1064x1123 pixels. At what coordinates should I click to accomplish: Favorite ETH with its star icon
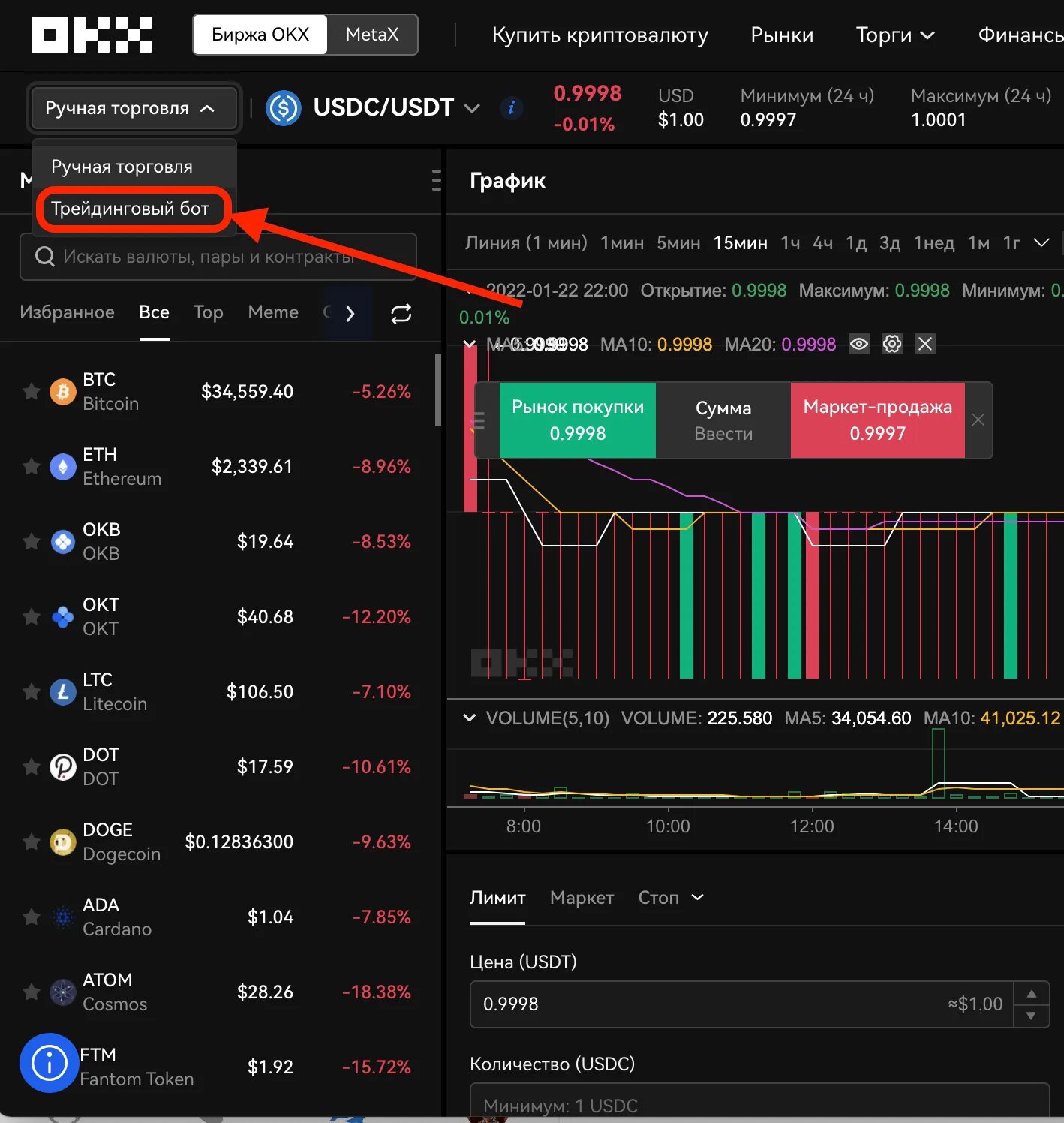pyautogui.click(x=31, y=466)
